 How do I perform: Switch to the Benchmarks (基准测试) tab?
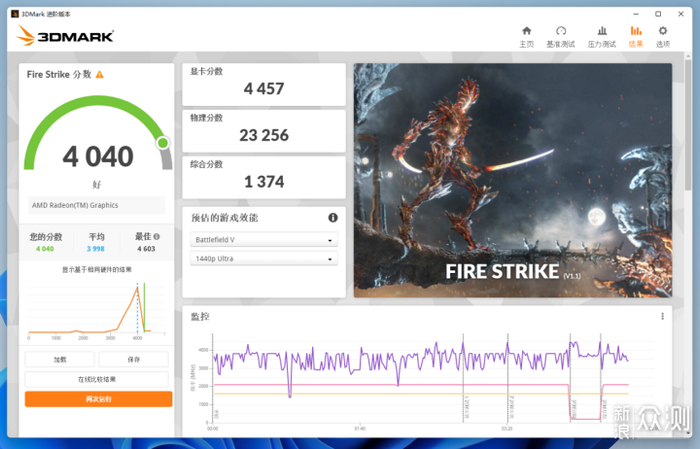point(561,37)
